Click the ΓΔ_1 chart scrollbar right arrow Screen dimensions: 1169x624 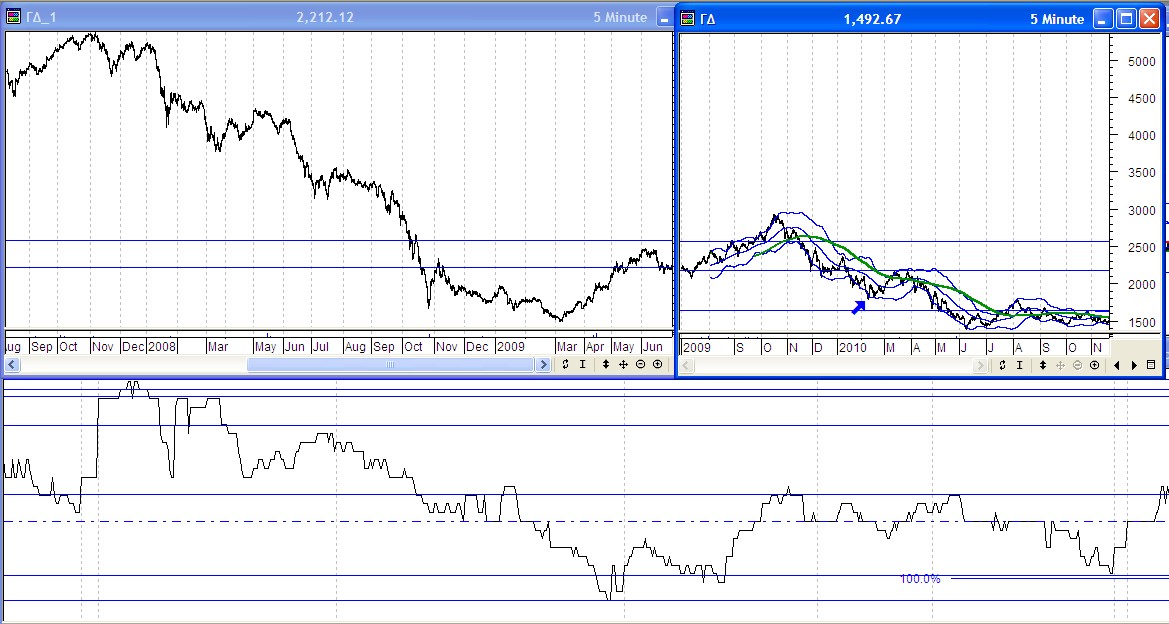tap(544, 365)
